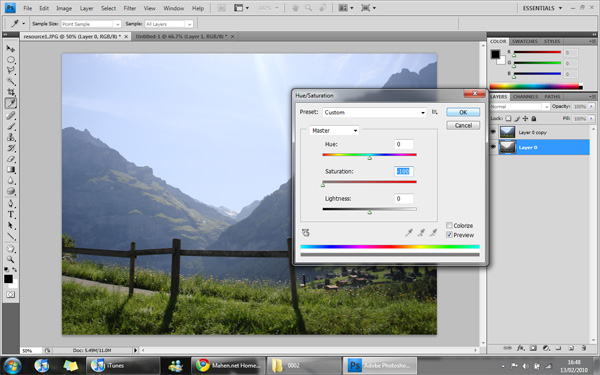
Task: Uncheck the Preview checkbox
Action: click(449, 235)
